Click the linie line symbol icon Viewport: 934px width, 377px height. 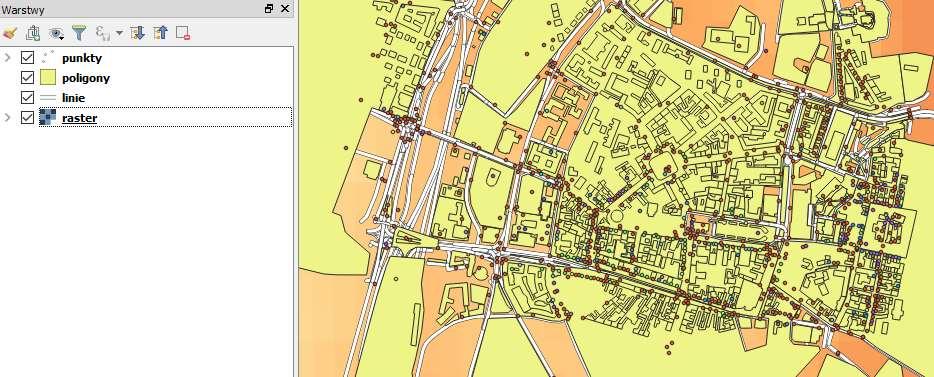click(48, 97)
